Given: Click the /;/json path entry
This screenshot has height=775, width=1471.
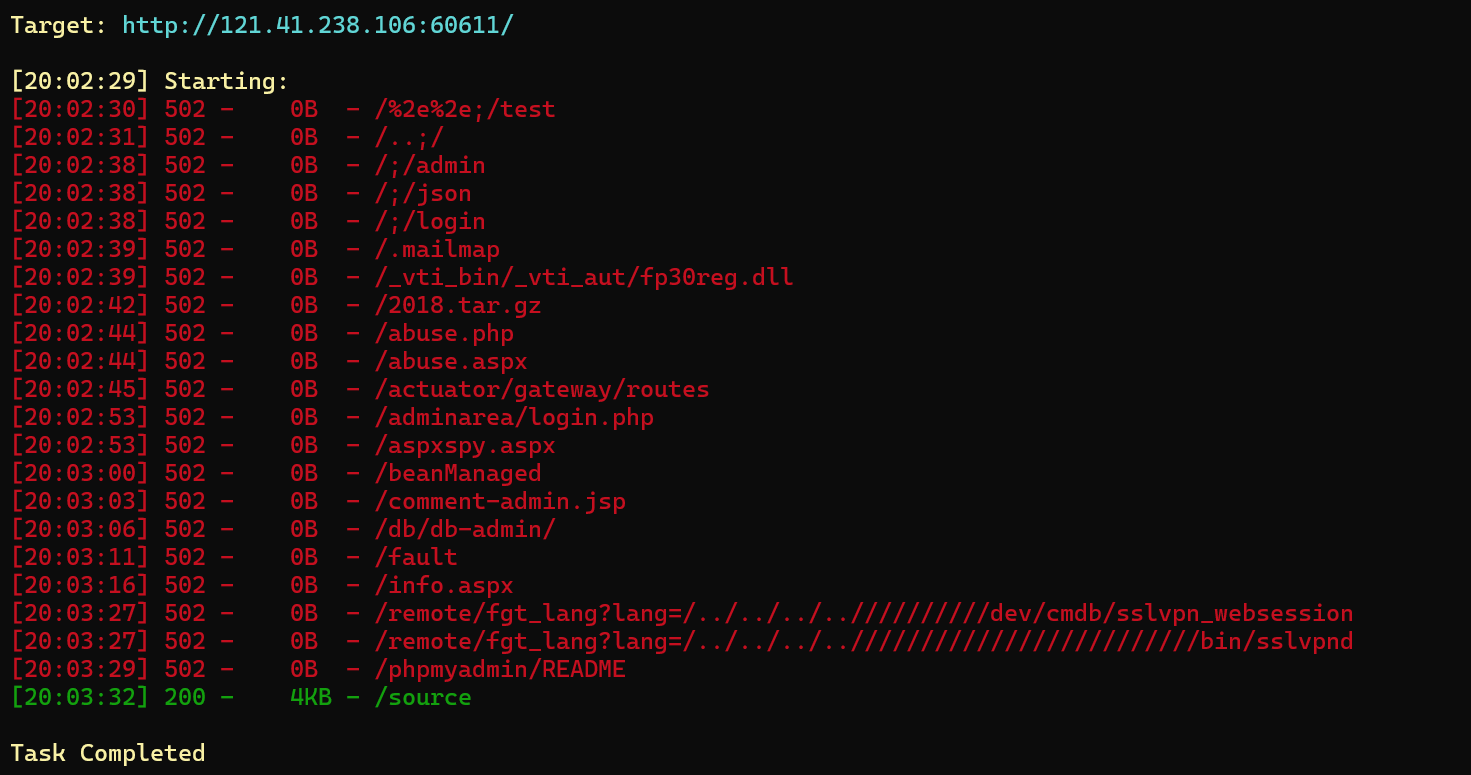Looking at the screenshot, I should [x=423, y=193].
